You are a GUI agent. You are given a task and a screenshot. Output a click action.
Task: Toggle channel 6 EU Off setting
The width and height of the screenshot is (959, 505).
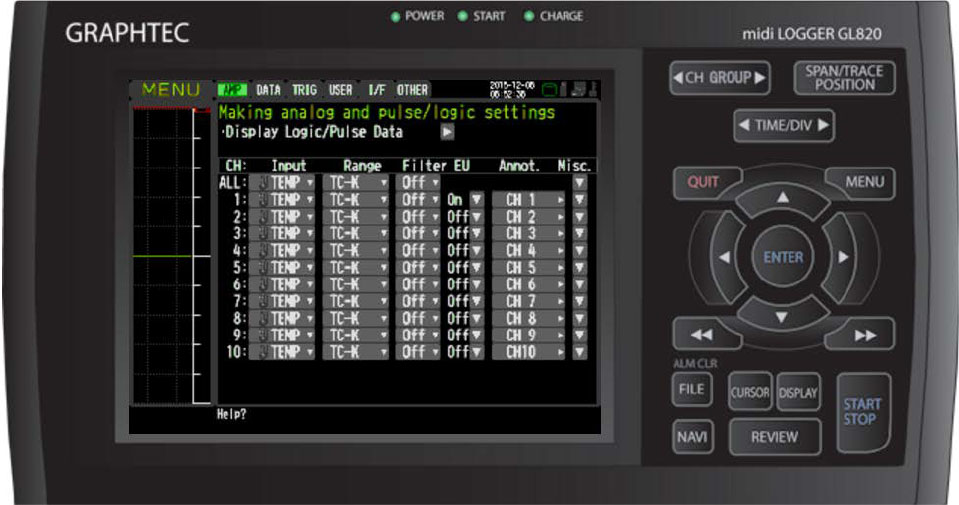pyautogui.click(x=465, y=284)
